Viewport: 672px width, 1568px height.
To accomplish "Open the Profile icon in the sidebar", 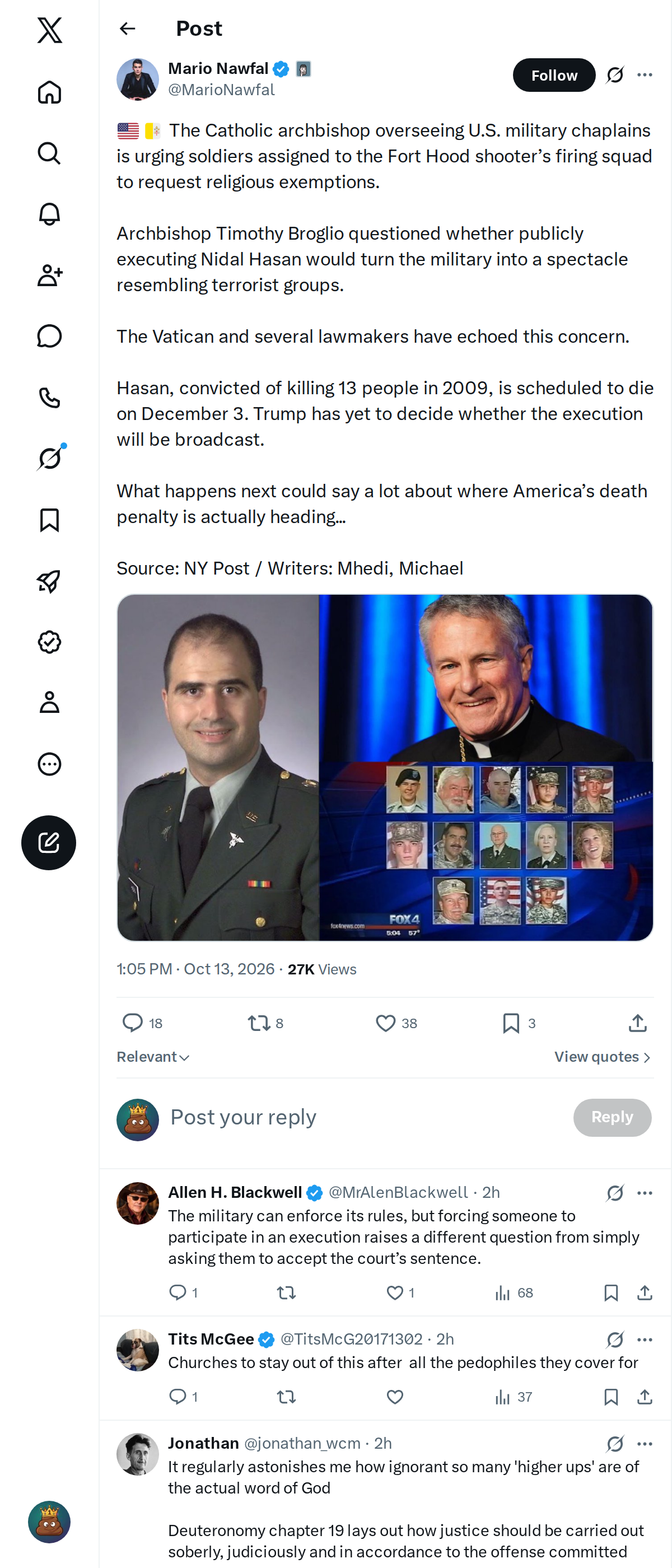I will (x=49, y=702).
